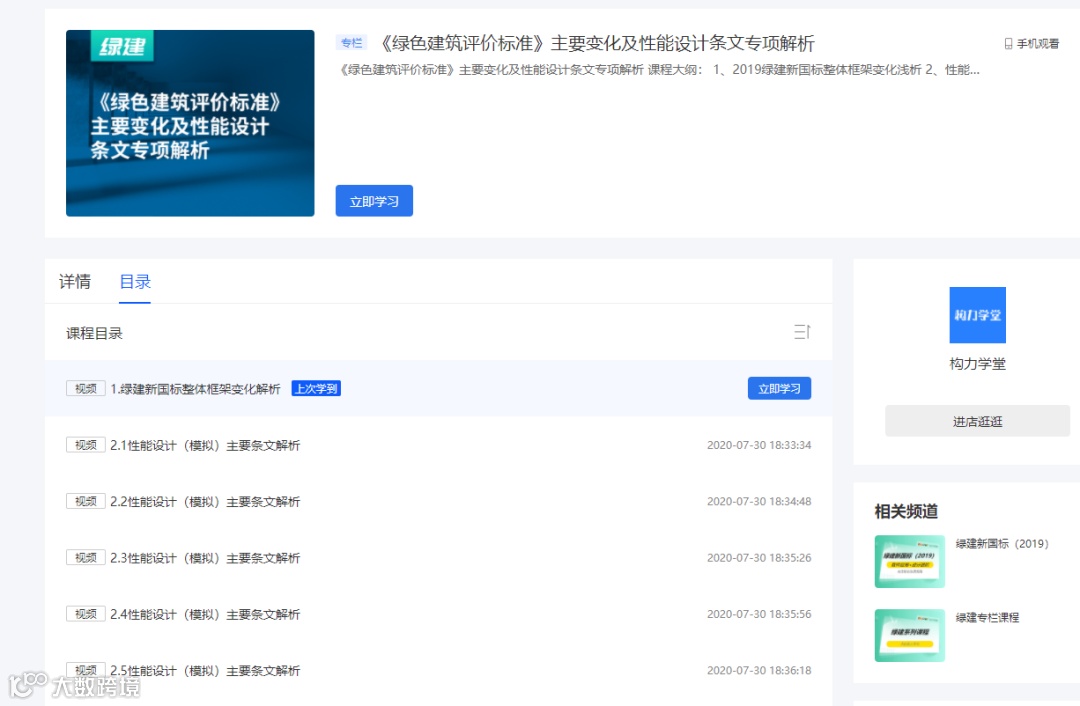
Task: Click timestamp 2020-07-30 18:35:26
Action: click(759, 558)
